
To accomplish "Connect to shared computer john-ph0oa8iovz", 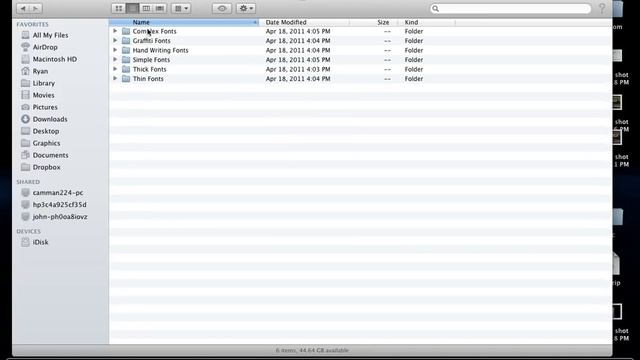I will (x=54, y=216).
